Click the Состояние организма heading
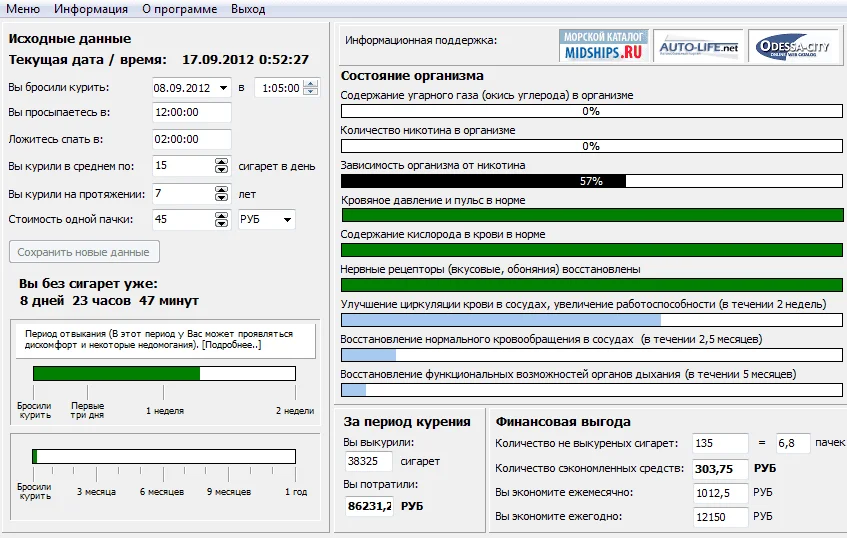This screenshot has width=847, height=538. point(412,76)
